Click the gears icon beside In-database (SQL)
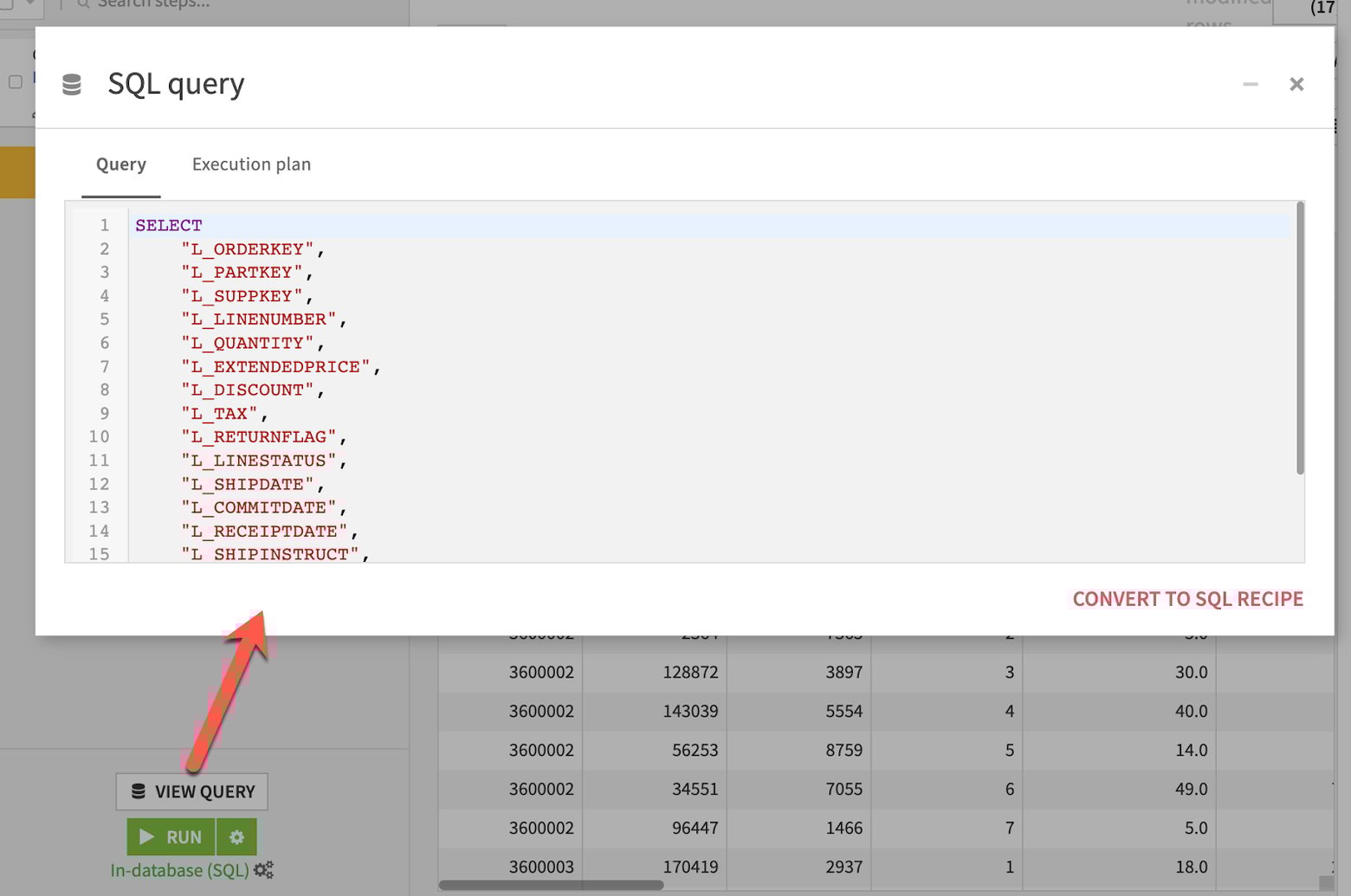 [264, 870]
